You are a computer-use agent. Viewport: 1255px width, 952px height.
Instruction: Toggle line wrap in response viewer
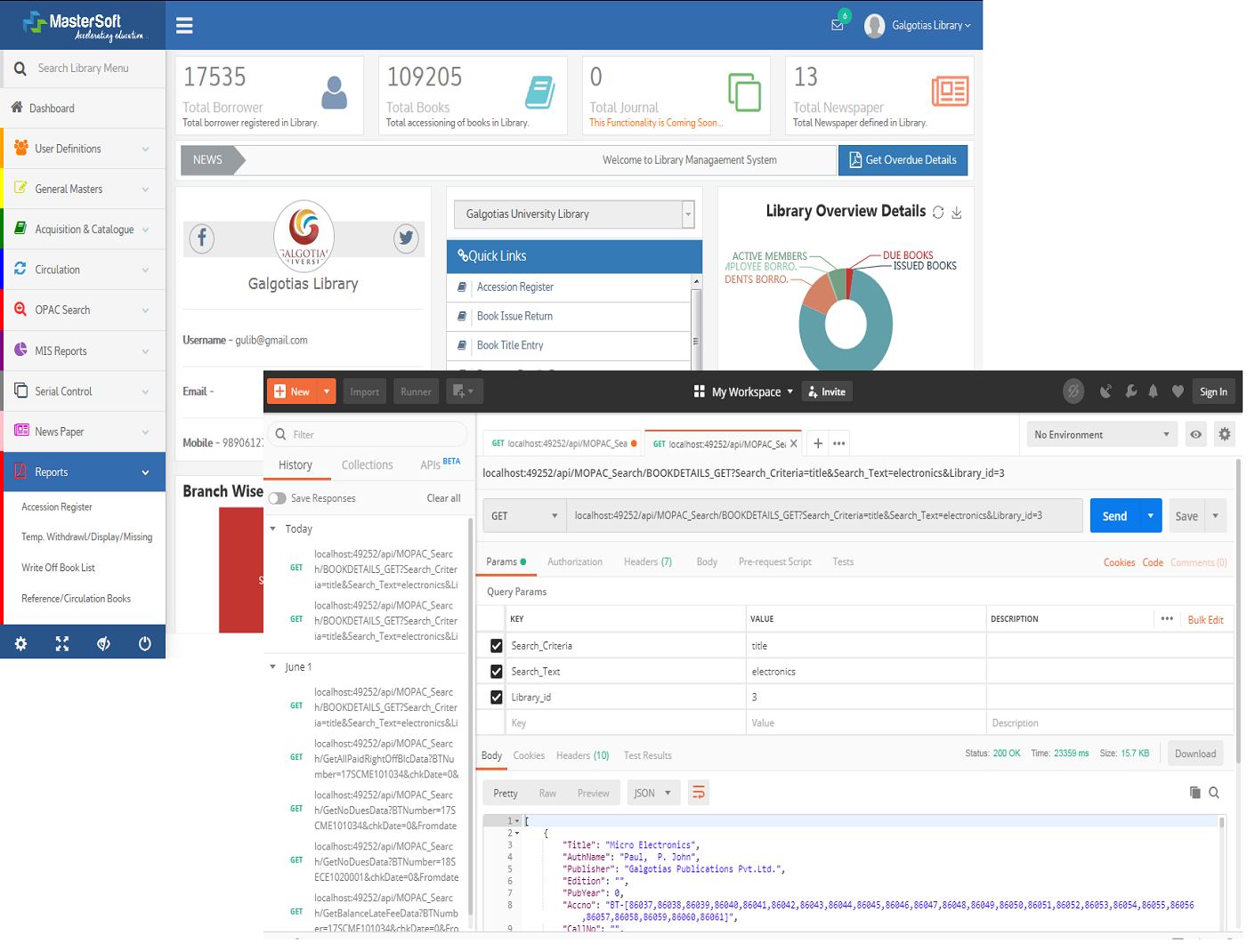[699, 793]
